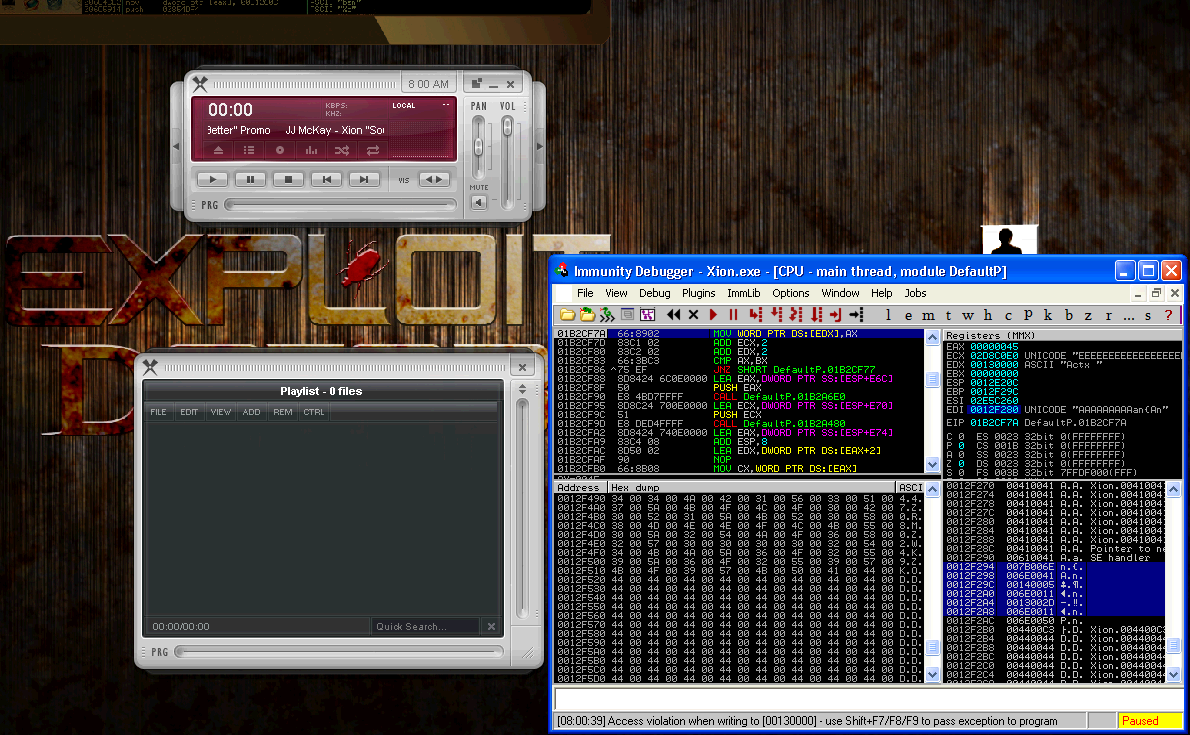Expand Xion player left side arrow panel
The width and height of the screenshot is (1190, 735).
point(176,147)
